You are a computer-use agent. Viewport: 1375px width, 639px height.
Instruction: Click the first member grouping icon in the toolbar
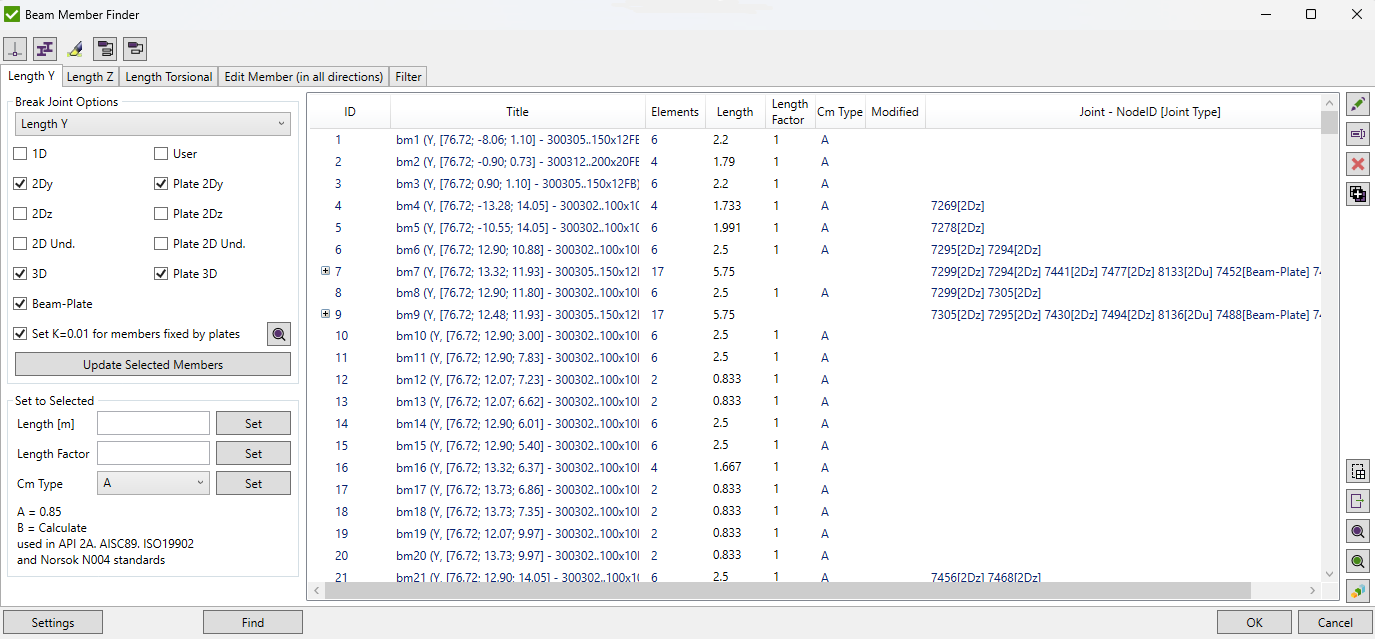tap(104, 48)
